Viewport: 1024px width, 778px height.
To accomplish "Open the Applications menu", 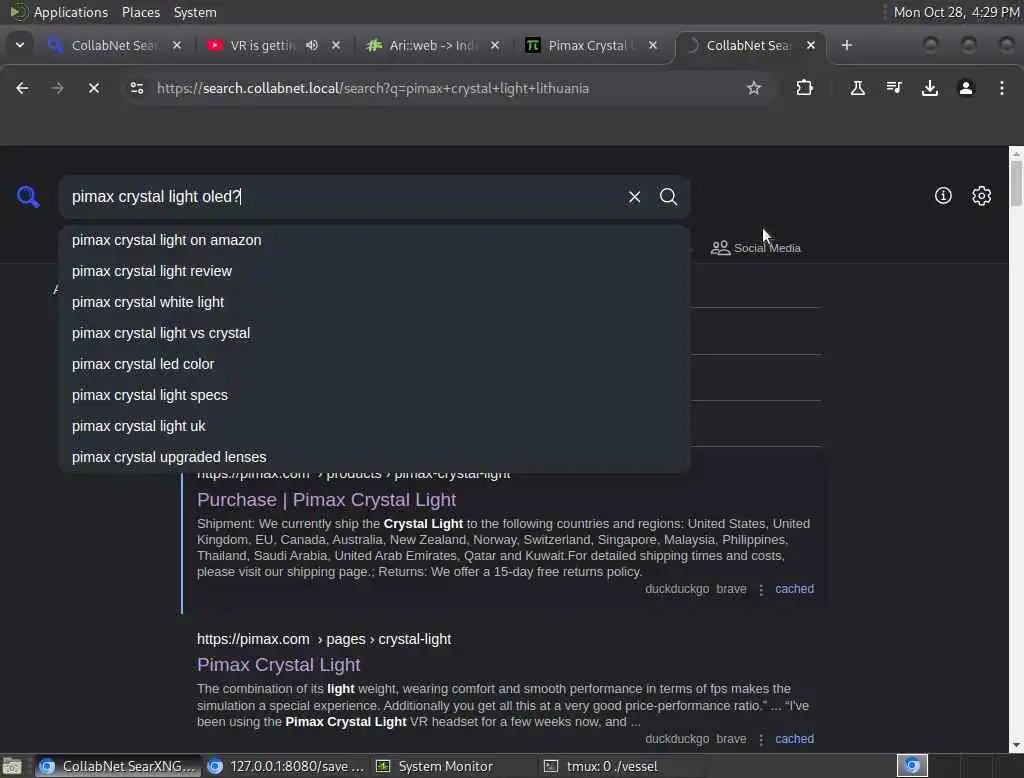I will point(71,12).
